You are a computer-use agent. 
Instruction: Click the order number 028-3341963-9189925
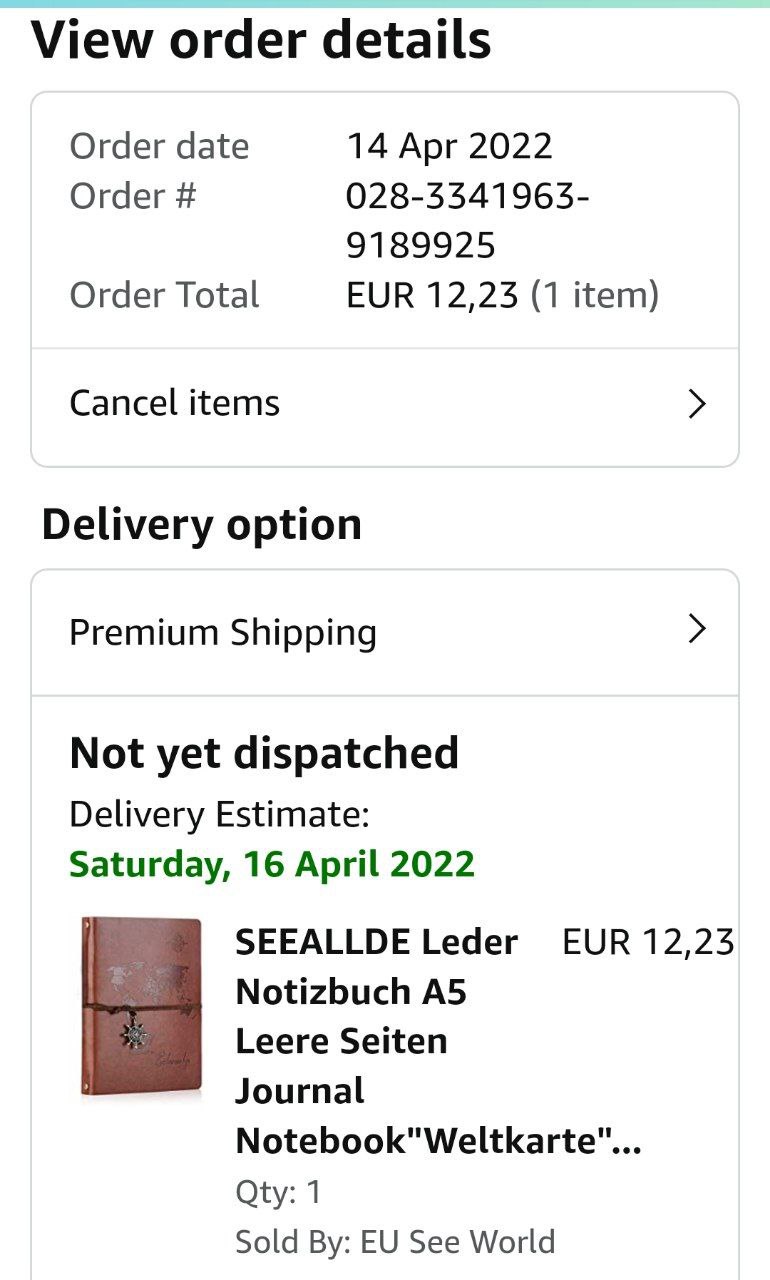pyautogui.click(x=467, y=221)
